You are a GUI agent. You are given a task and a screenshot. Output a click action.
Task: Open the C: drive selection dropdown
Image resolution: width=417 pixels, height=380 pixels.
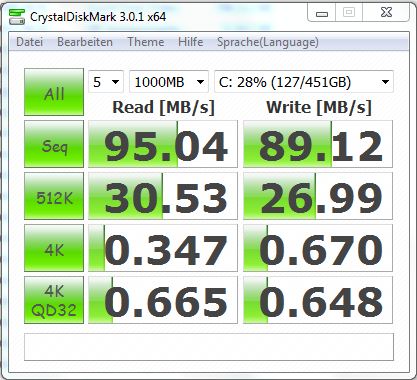pyautogui.click(x=304, y=82)
